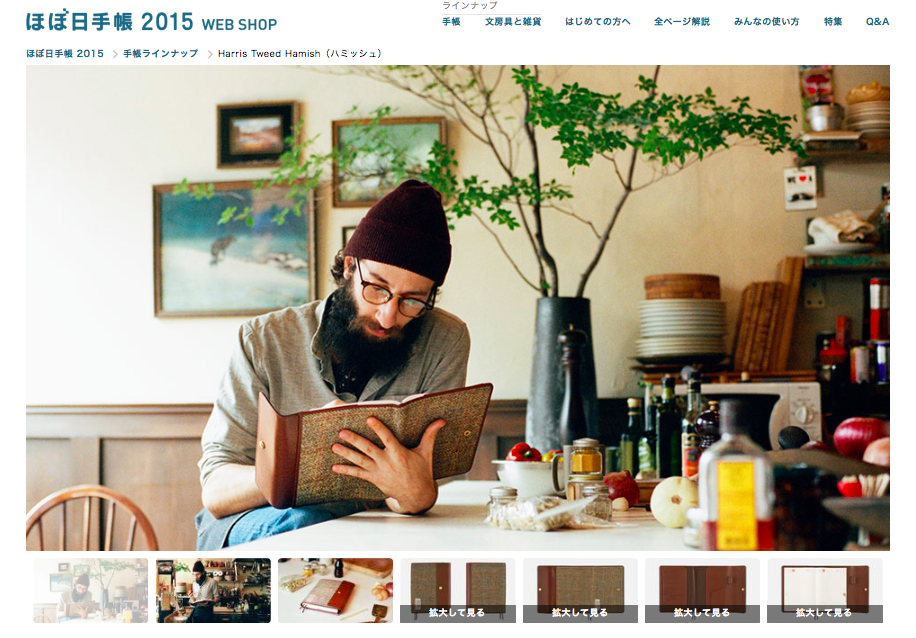Click the ラインナップ label above the menu

[470, 5]
